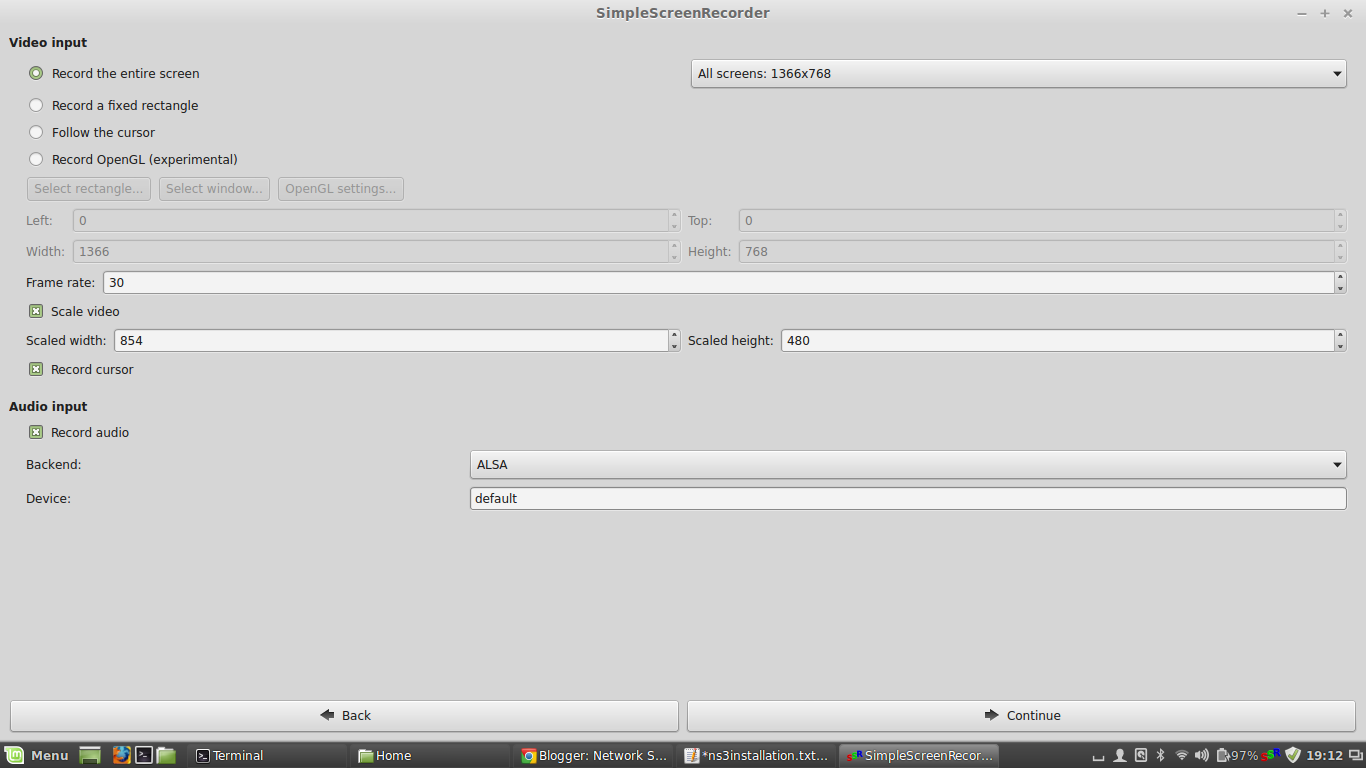Decrease the Frame rate value
Image resolution: width=1366 pixels, height=768 pixels.
[1340, 288]
